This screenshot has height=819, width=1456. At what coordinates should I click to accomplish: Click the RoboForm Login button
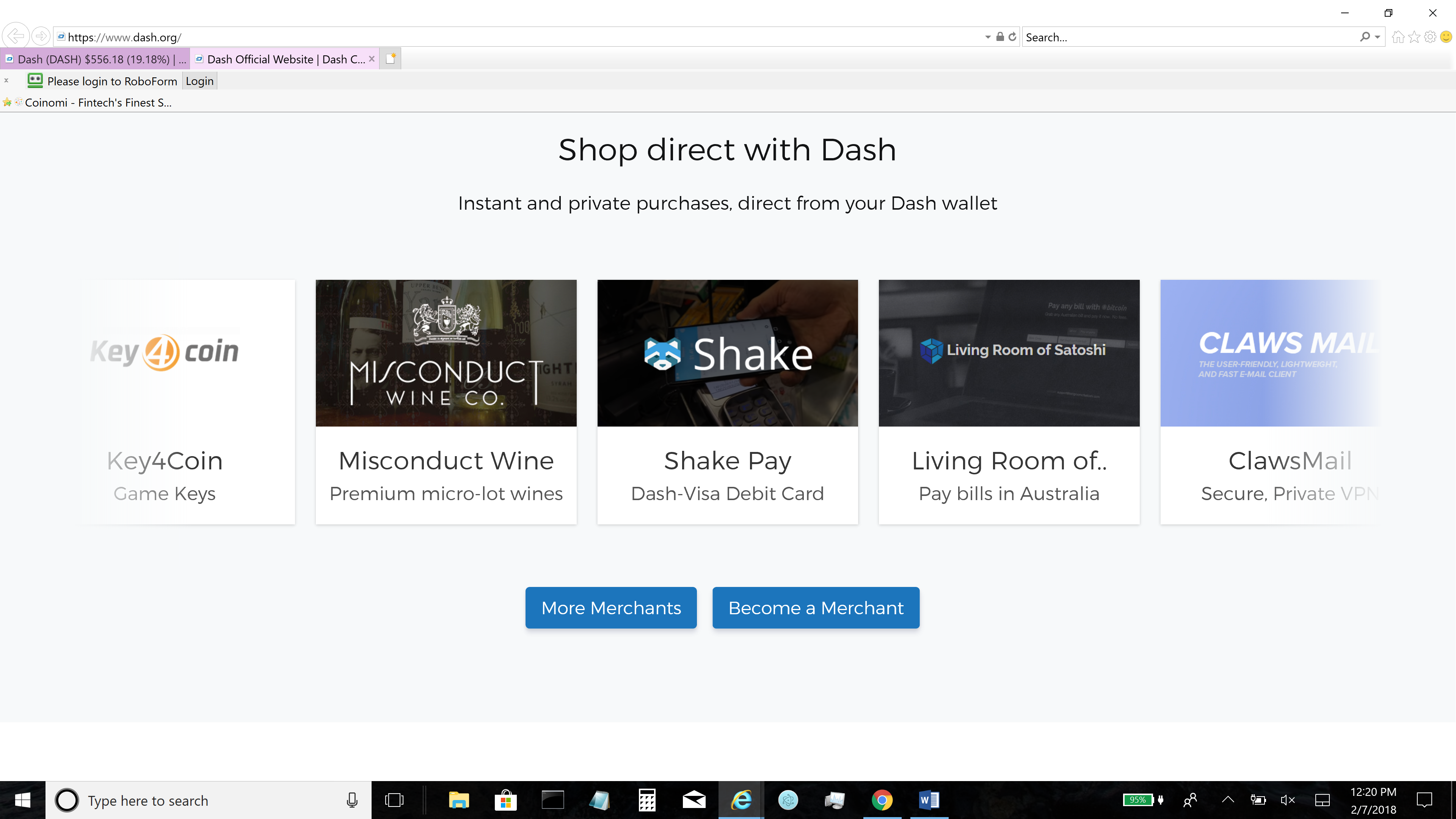pos(199,81)
